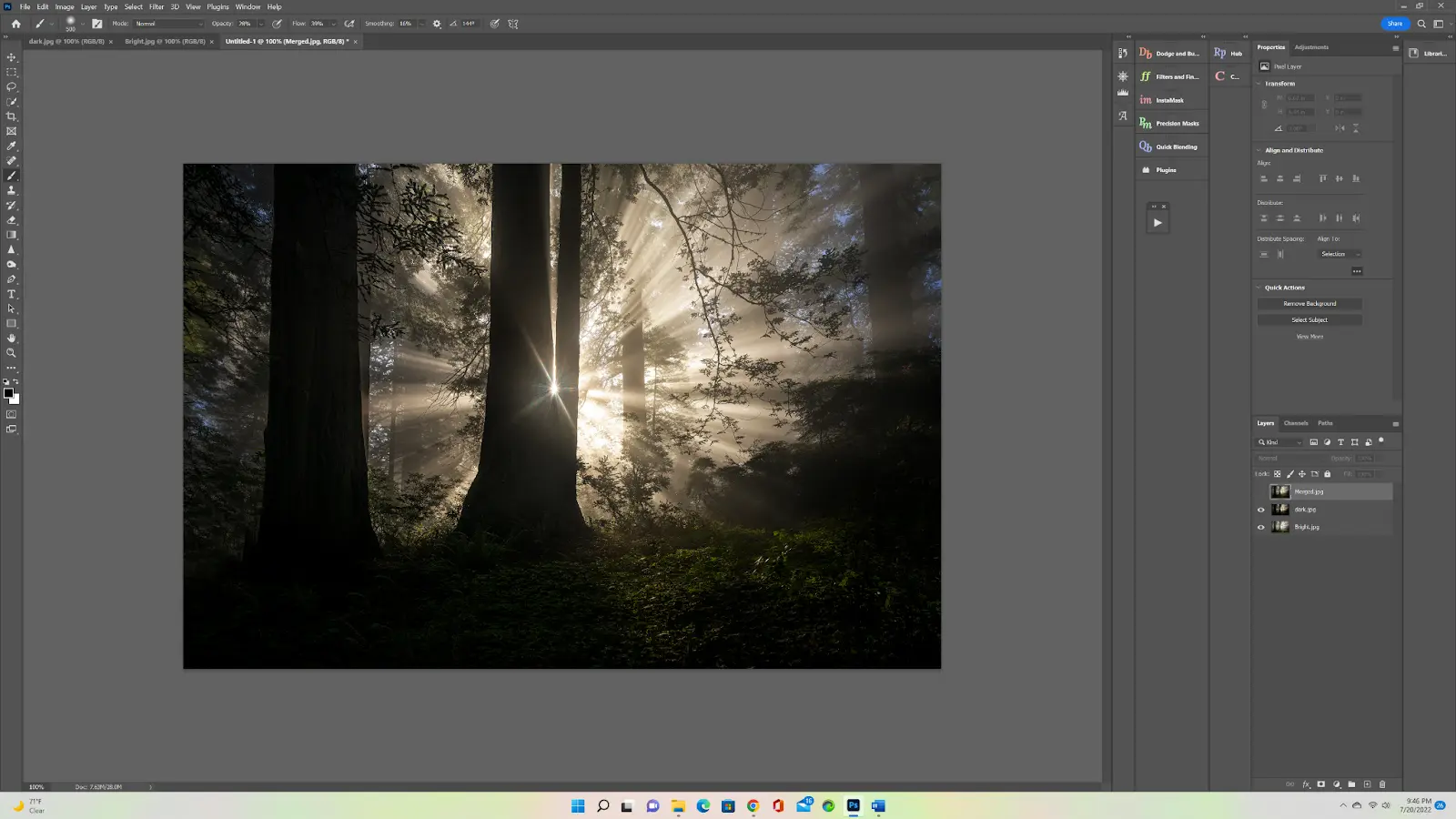Click the Merged.jpg layer thumbnail
Viewport: 1456px width, 819px height.
[1280, 491]
